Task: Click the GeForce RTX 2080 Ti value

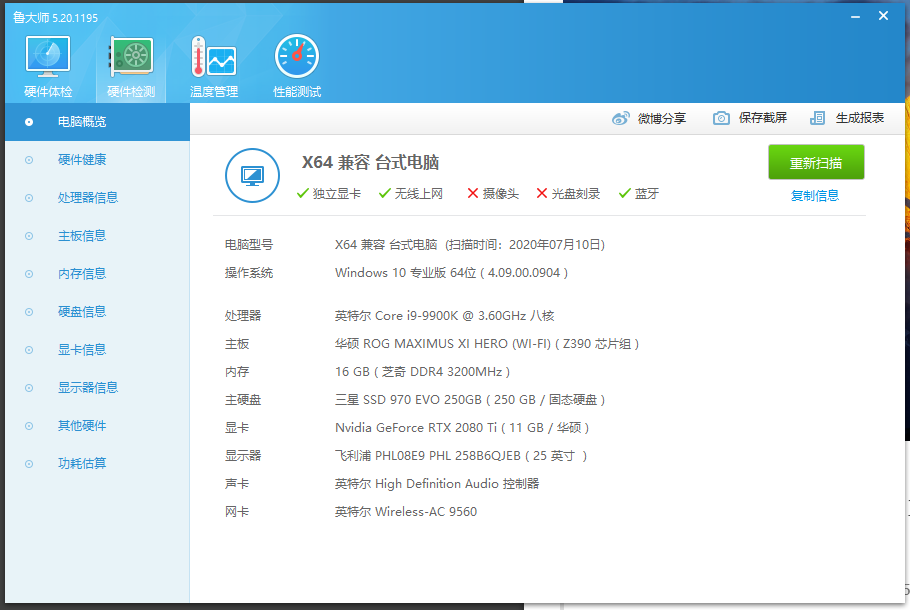Action: tap(462, 428)
